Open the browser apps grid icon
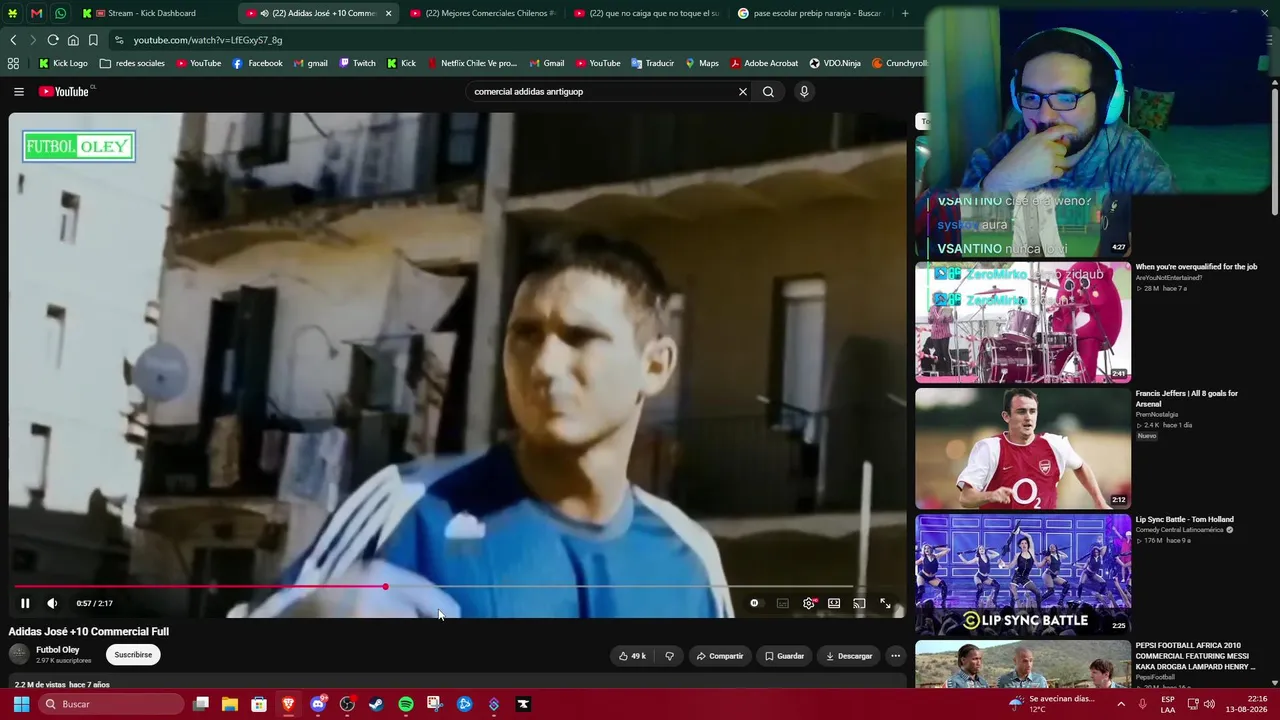The width and height of the screenshot is (1280, 720). tap(13, 63)
